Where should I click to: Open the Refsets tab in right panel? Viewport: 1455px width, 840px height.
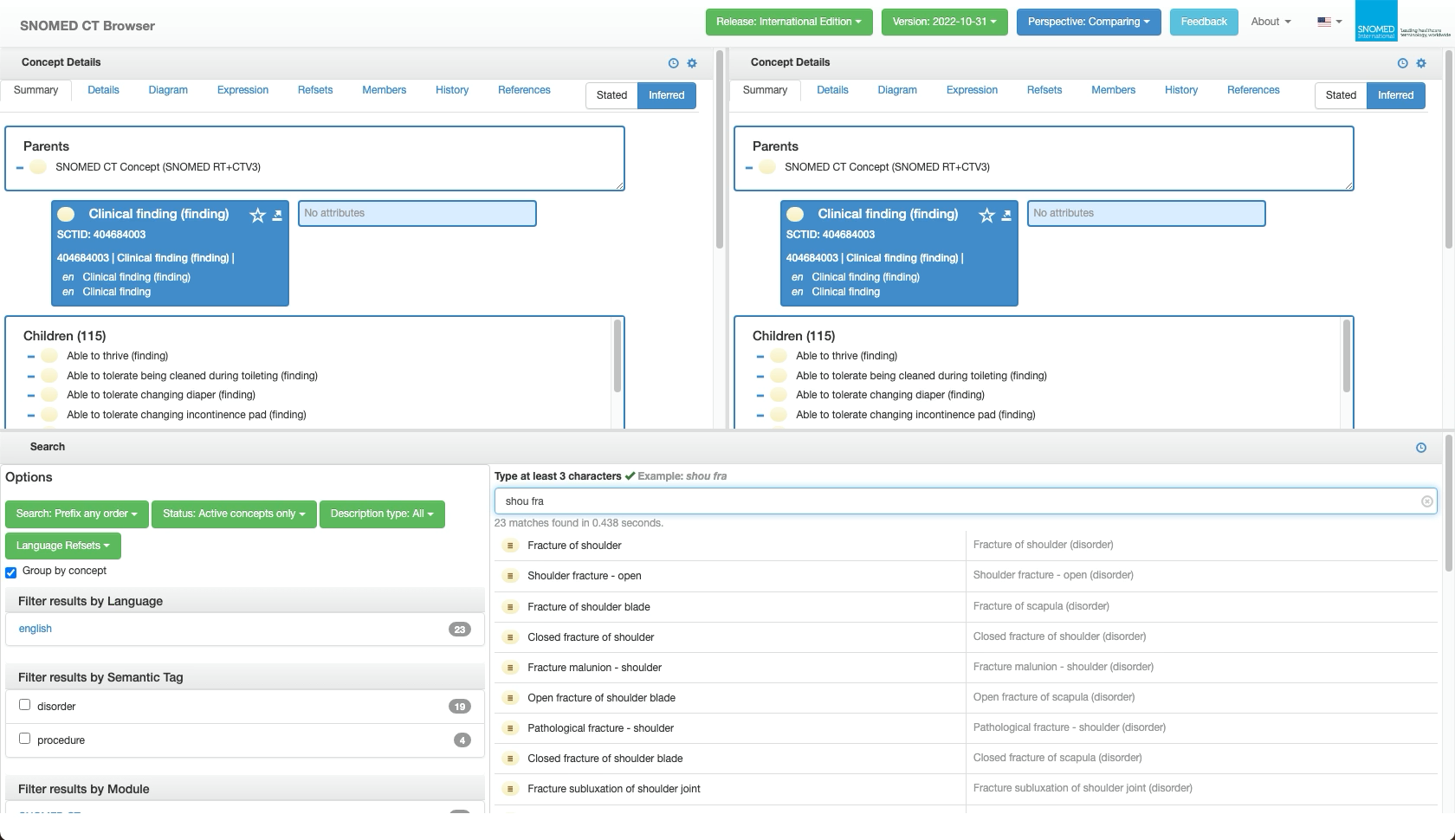coord(1044,90)
